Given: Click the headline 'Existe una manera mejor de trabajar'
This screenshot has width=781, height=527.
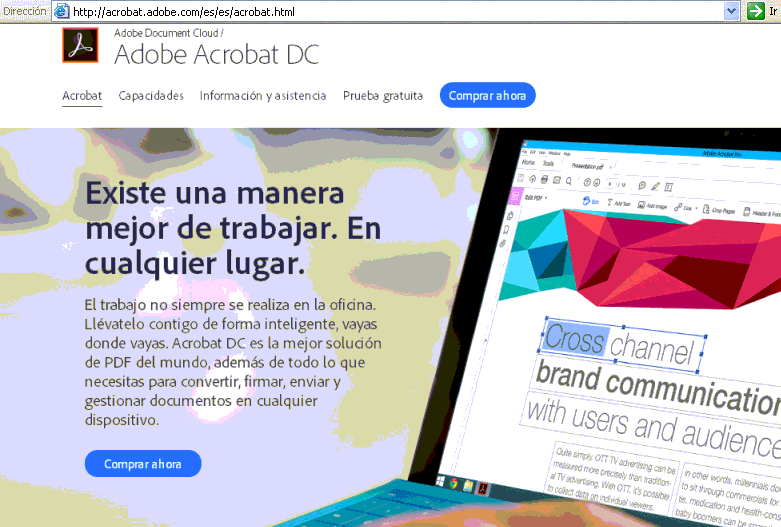Looking at the screenshot, I should pyautogui.click(x=233, y=228).
